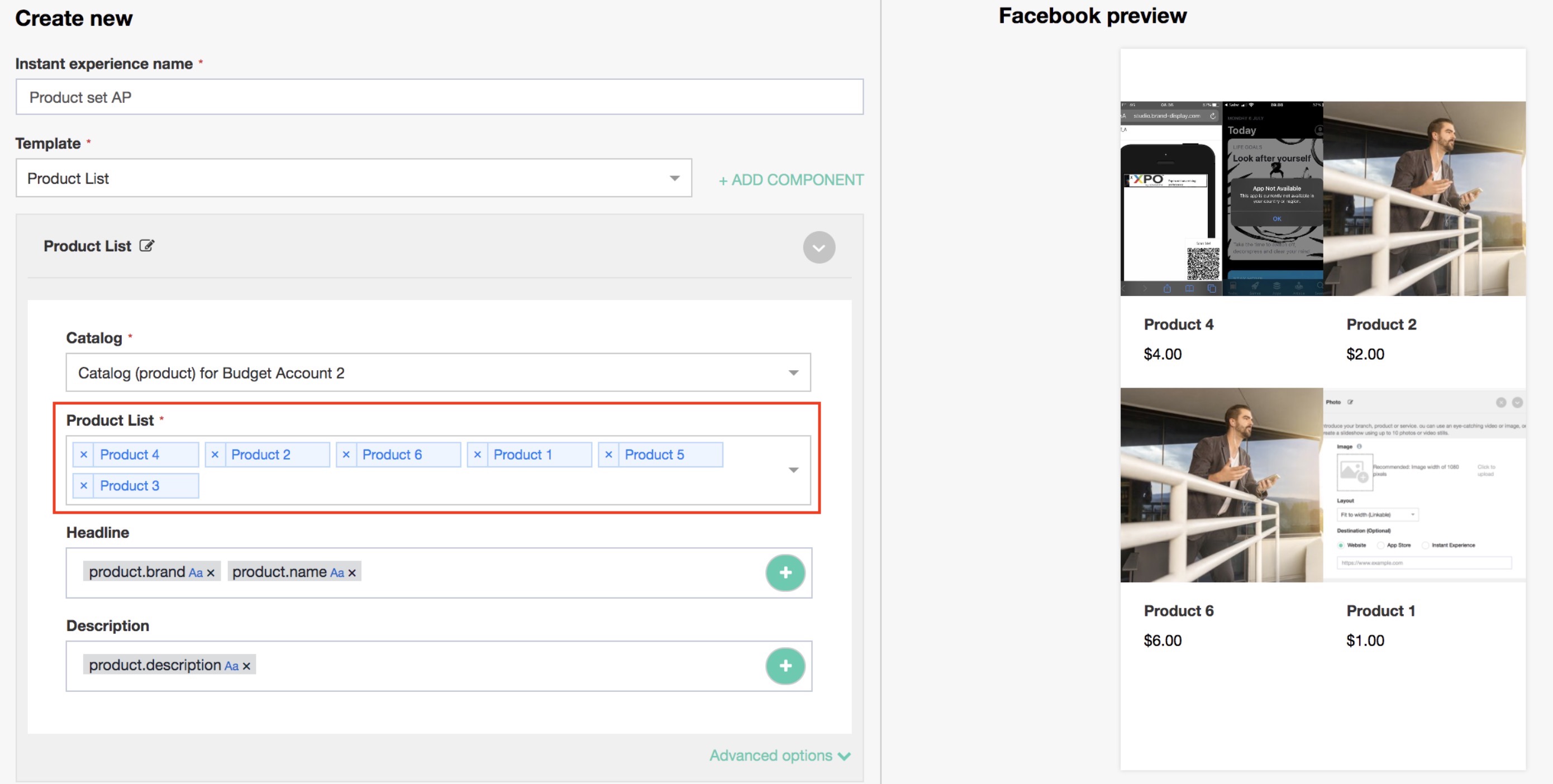Remove Product 1 tag from product list
This screenshot has height=784, width=1553.
pyautogui.click(x=478, y=455)
